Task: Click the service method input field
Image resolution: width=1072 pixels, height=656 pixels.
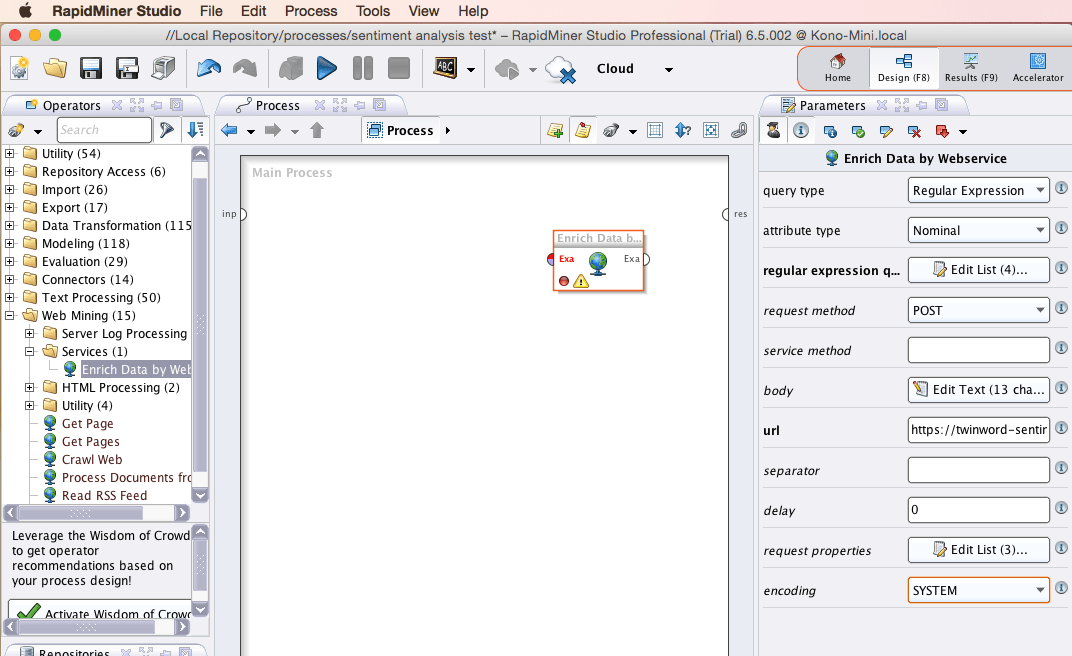Action: (978, 350)
